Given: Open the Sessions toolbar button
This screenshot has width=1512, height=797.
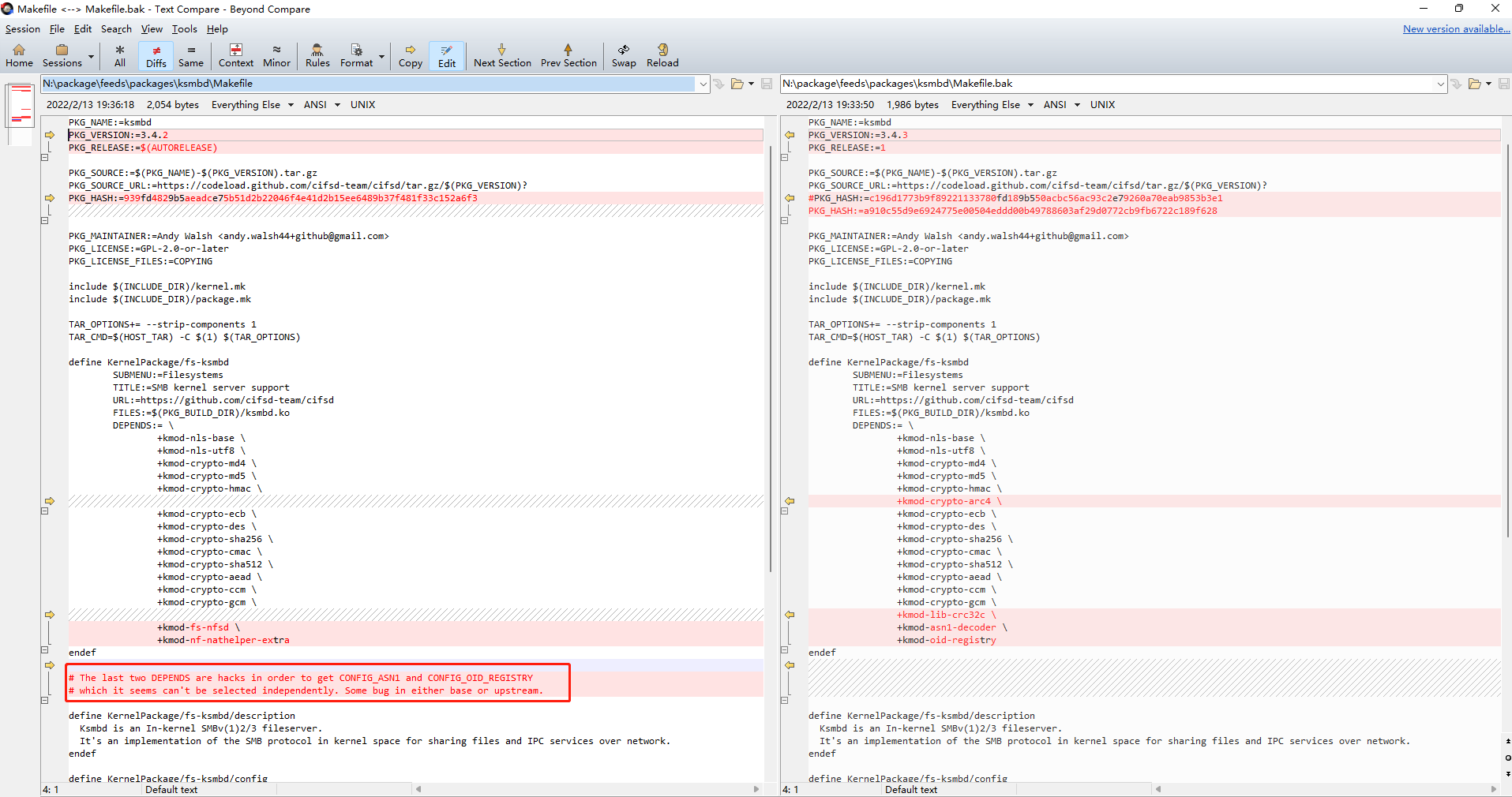Looking at the screenshot, I should (62, 56).
